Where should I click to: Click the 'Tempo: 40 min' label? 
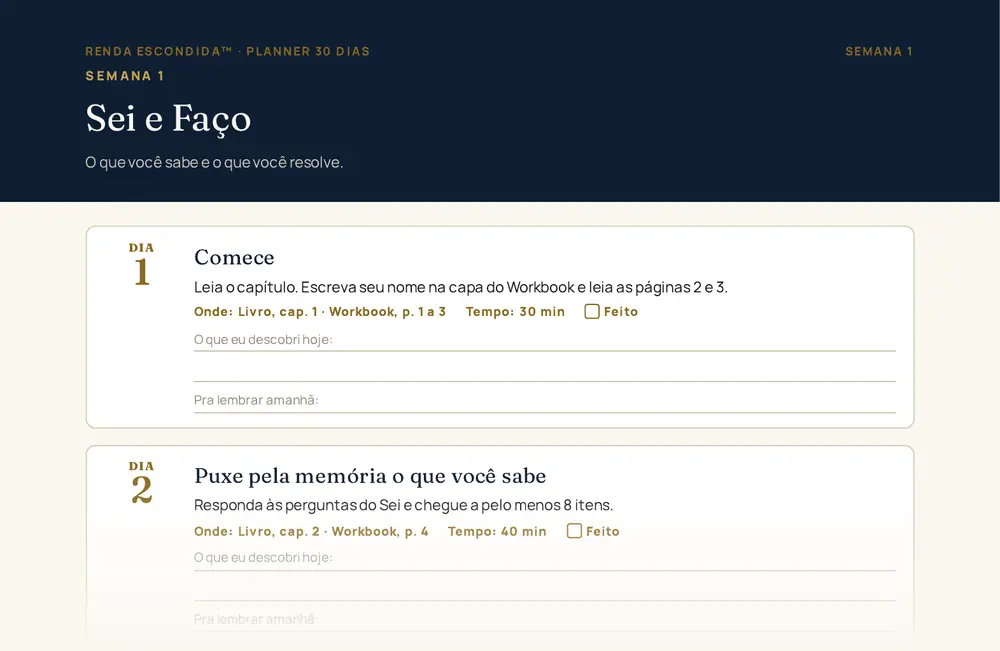pos(497,531)
